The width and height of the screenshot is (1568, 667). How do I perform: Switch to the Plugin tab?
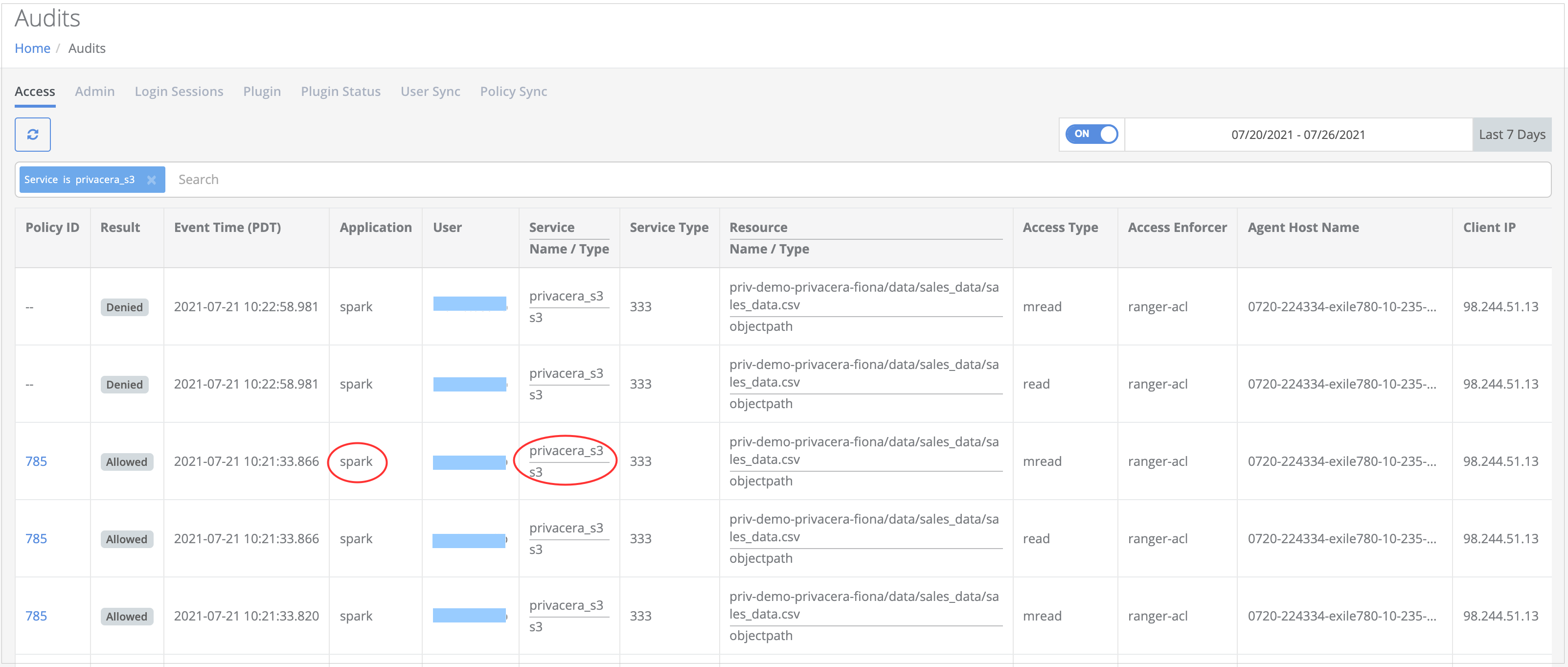(x=262, y=92)
